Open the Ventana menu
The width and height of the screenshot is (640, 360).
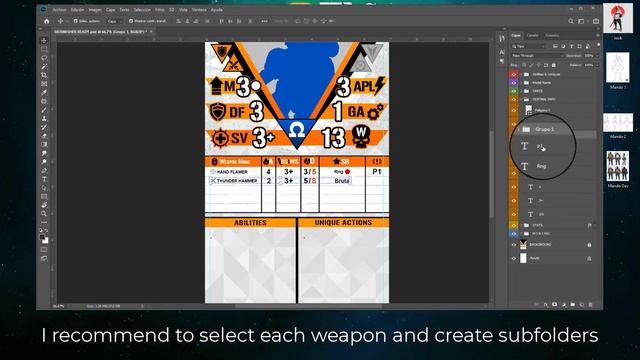(199, 10)
